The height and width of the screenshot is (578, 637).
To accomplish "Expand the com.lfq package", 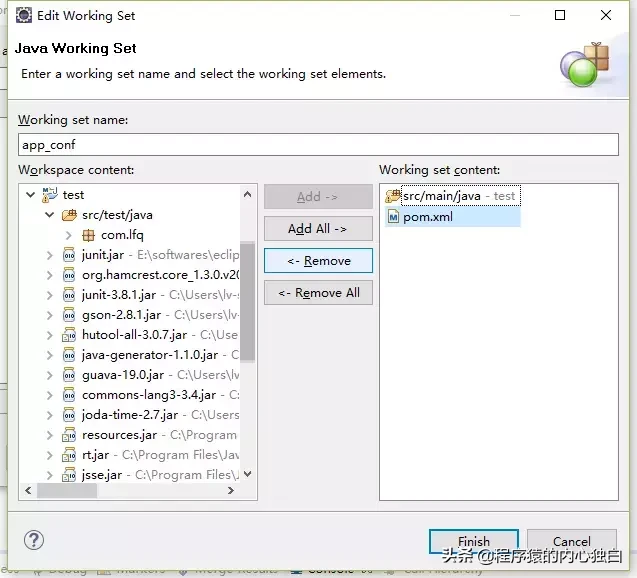I will (68, 235).
